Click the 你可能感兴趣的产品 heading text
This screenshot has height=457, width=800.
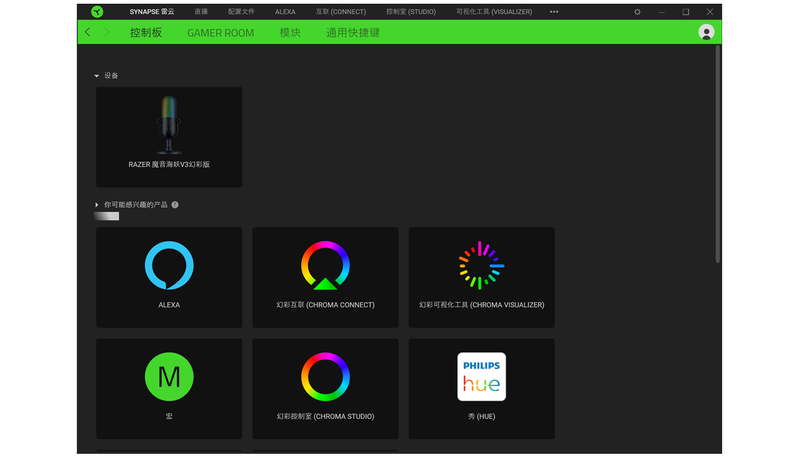[136, 205]
